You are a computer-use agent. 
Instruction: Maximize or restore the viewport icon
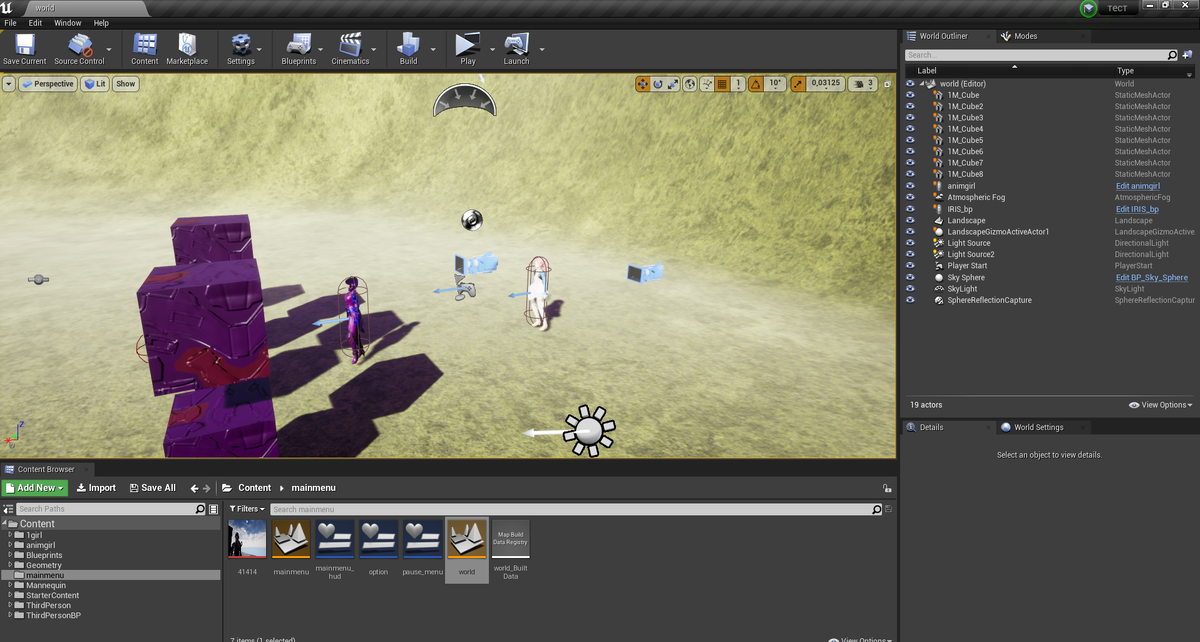point(887,84)
